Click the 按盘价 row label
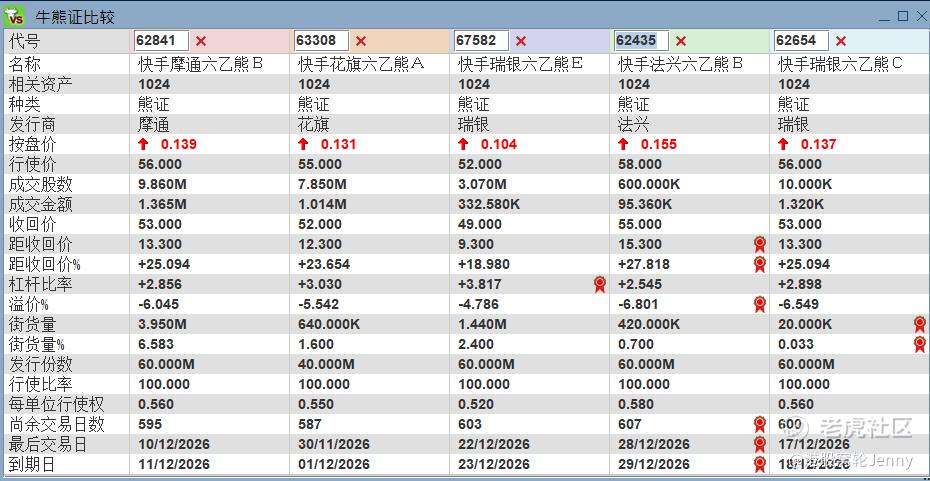This screenshot has width=930, height=481. pyautogui.click(x=32, y=144)
